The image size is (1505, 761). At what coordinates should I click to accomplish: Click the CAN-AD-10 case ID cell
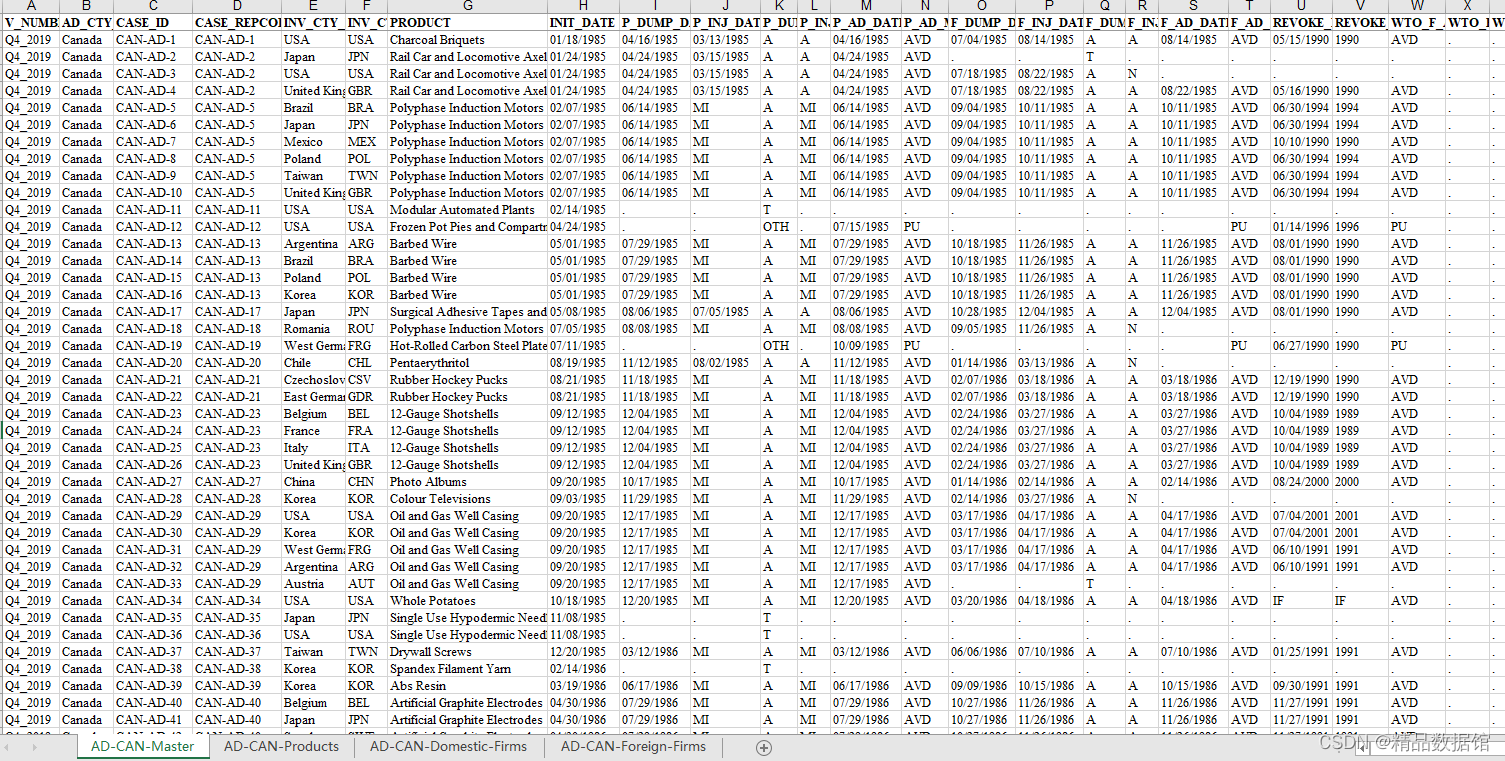pyautogui.click(x=153, y=193)
